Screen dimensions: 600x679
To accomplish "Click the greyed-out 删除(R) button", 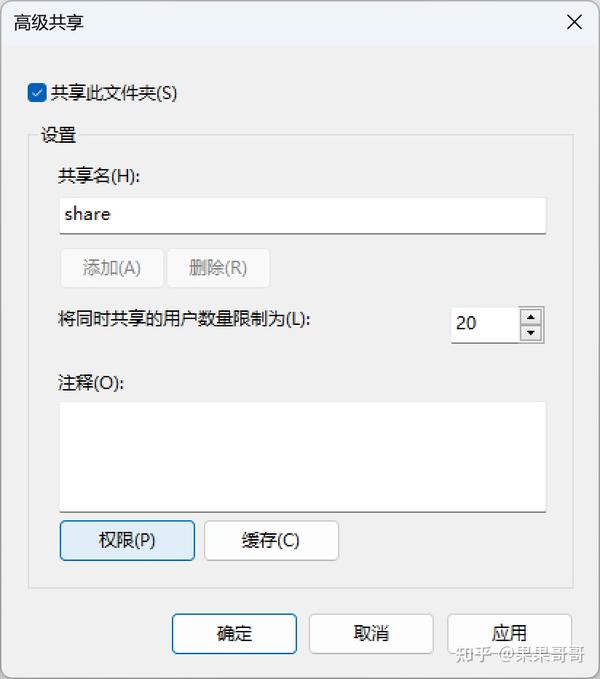I will 218,268.
